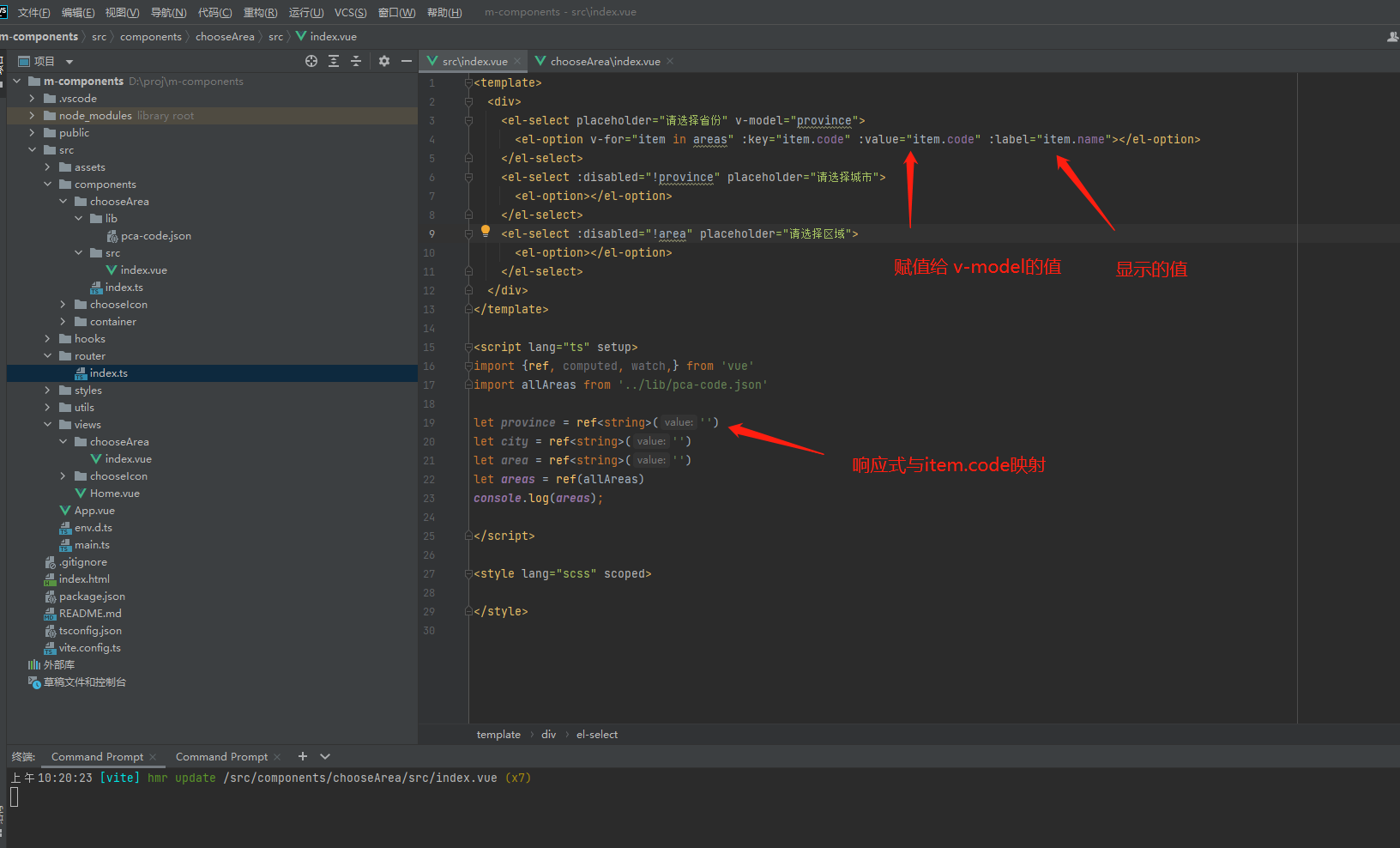This screenshot has width=1400, height=848.
Task: Collapse the views folder
Action: [48, 425]
